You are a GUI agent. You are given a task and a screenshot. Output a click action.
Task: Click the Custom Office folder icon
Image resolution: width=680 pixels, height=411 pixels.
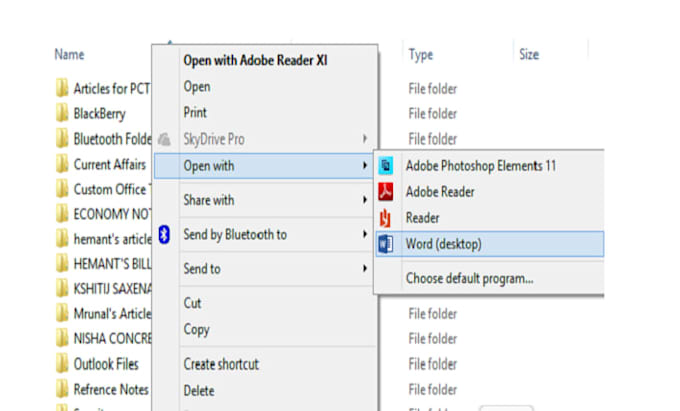[62, 189]
